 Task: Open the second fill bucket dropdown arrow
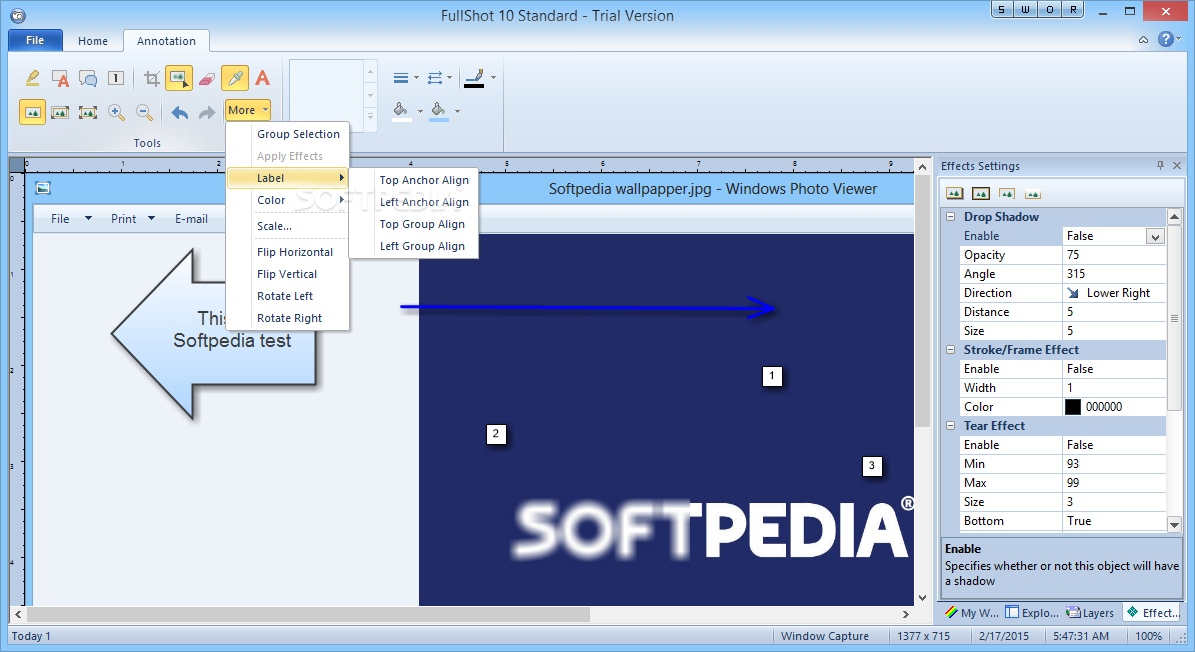[x=457, y=111]
